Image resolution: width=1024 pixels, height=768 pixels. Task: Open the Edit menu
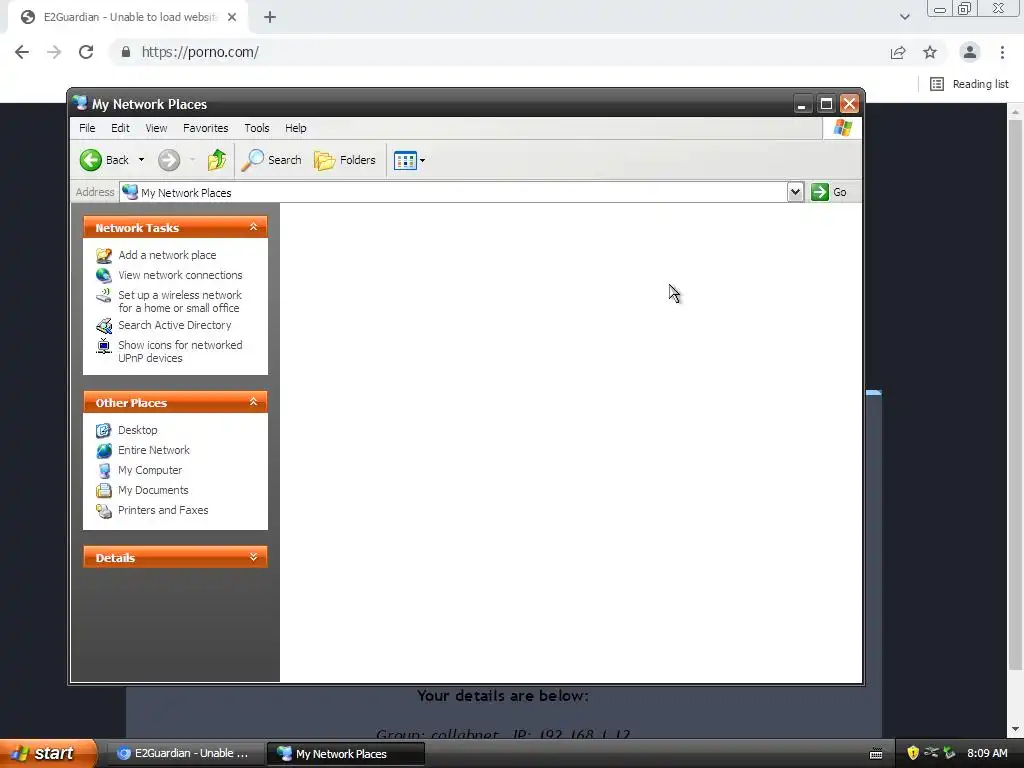tap(120, 128)
